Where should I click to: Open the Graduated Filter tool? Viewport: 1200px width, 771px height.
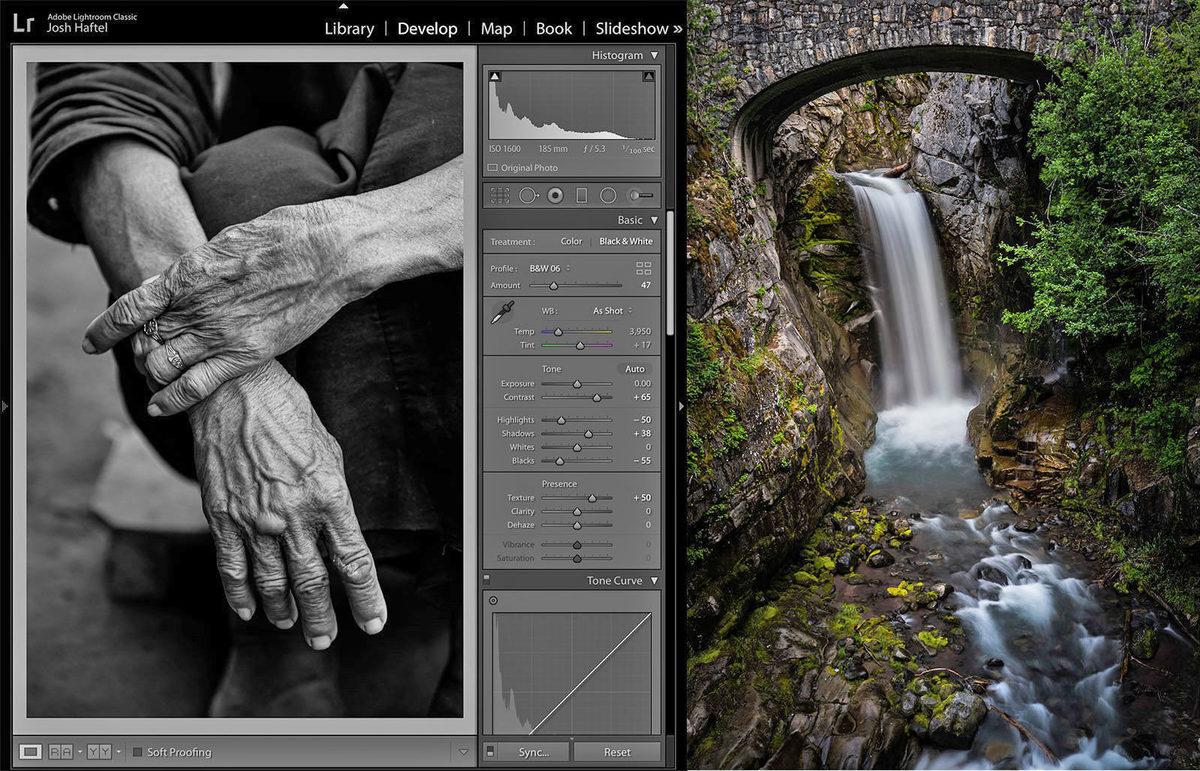point(581,195)
